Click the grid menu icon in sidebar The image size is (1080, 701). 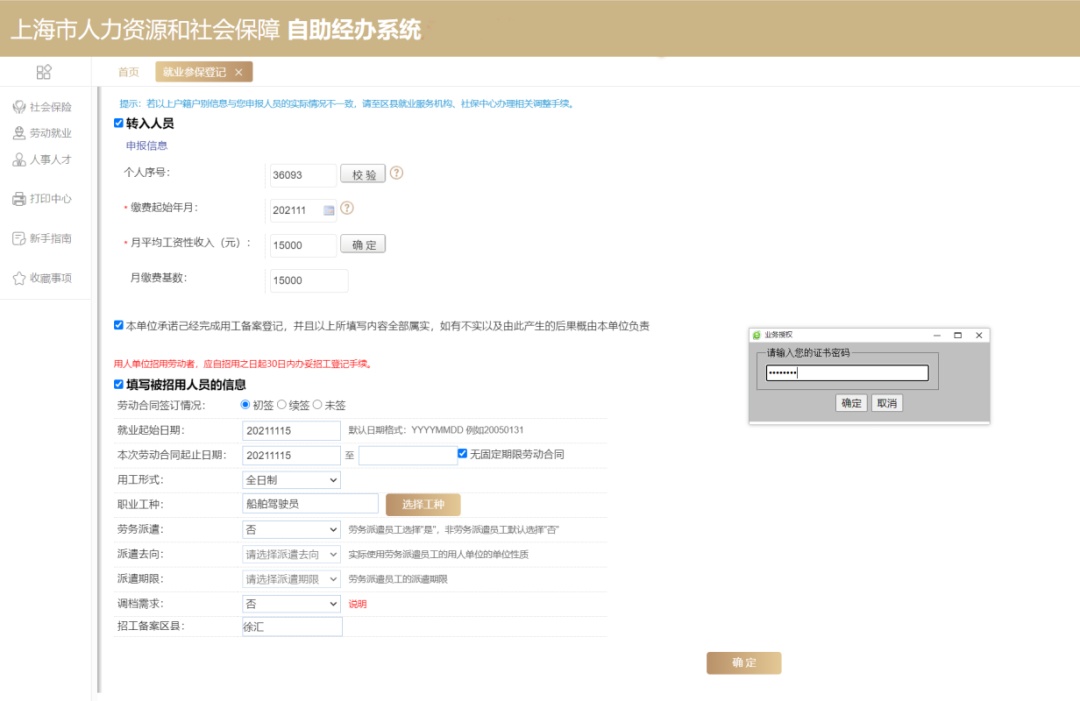43,72
